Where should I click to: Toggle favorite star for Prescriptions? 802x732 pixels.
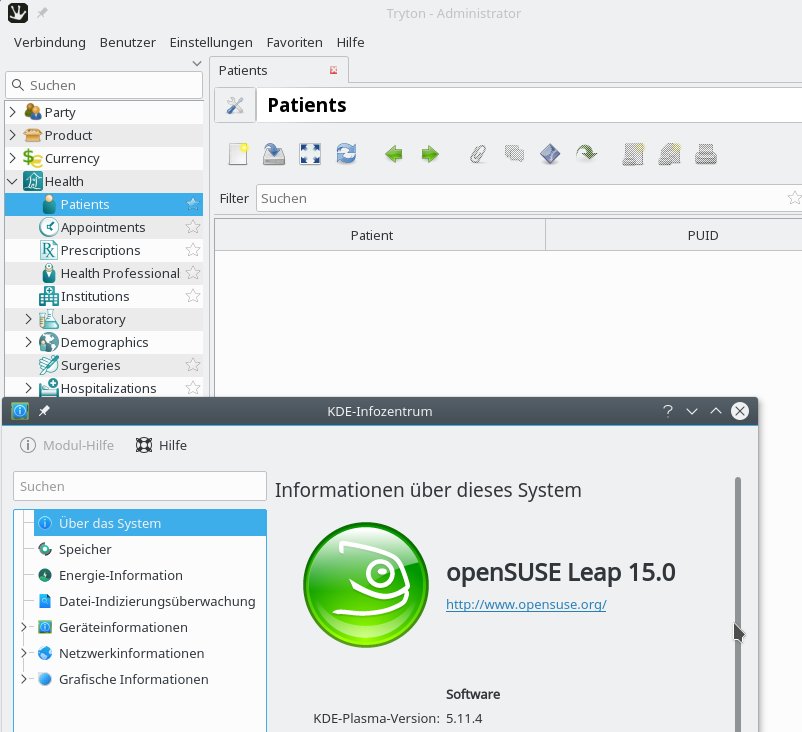pyautogui.click(x=192, y=250)
